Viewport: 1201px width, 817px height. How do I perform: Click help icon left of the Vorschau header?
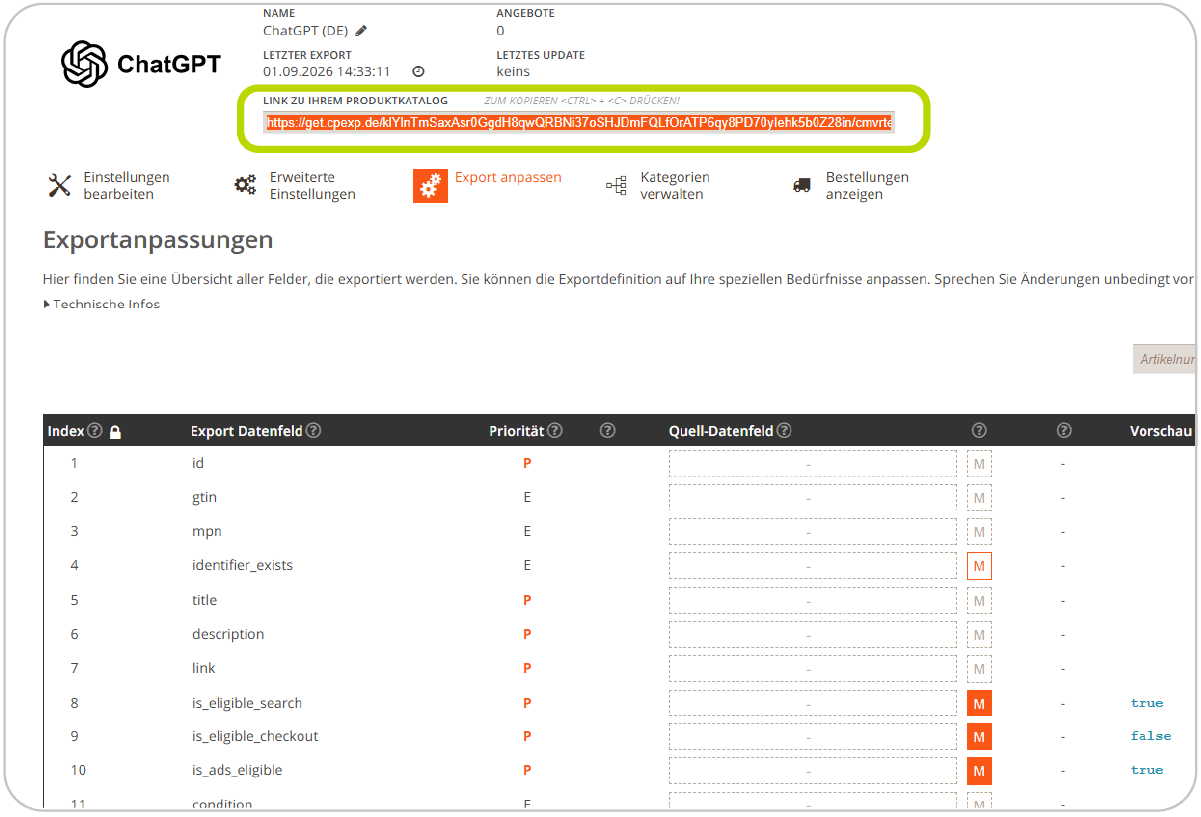1064,431
